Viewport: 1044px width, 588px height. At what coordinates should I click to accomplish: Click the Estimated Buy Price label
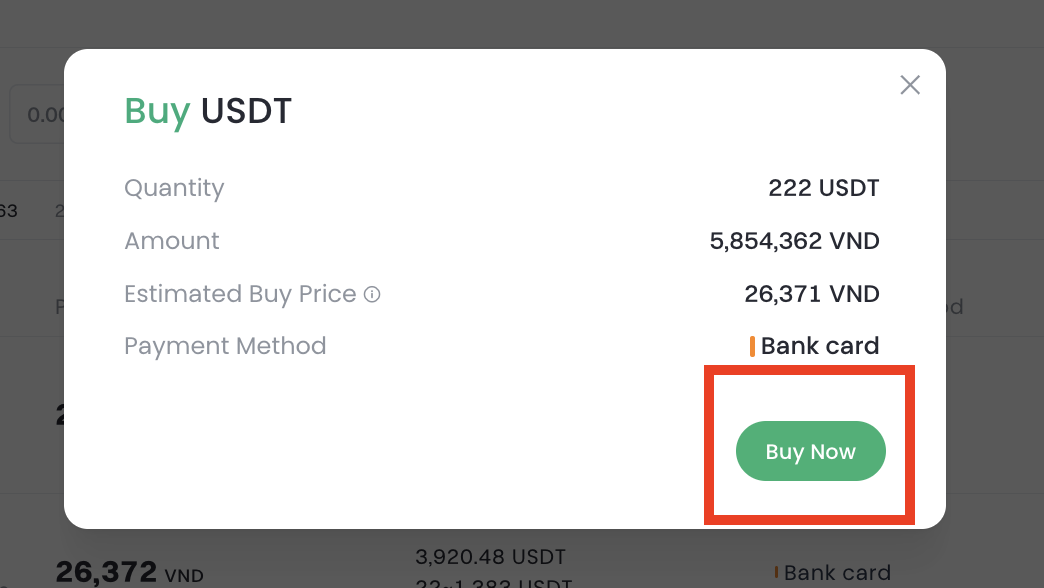tap(240, 294)
